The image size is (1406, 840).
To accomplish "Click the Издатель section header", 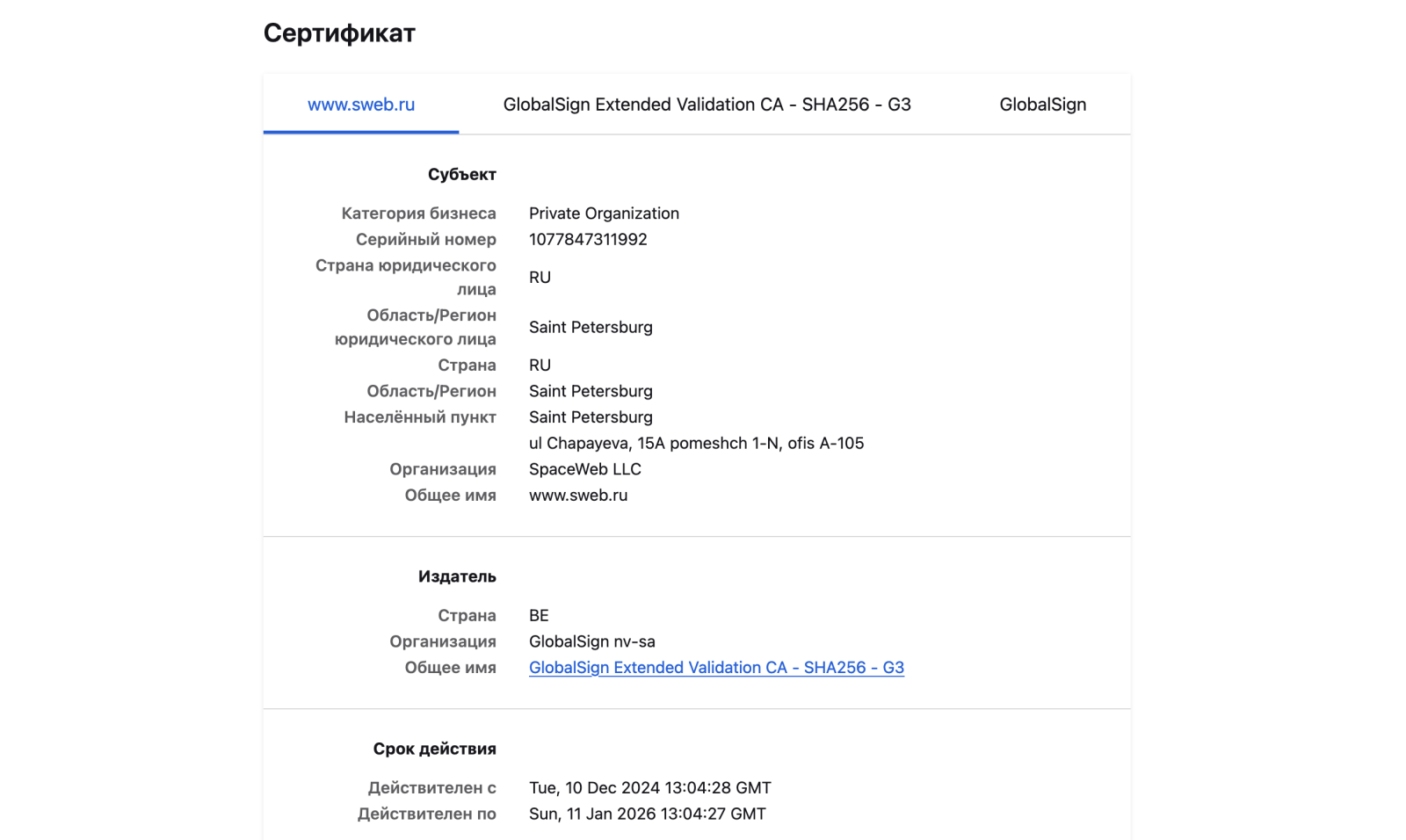I will [x=457, y=576].
